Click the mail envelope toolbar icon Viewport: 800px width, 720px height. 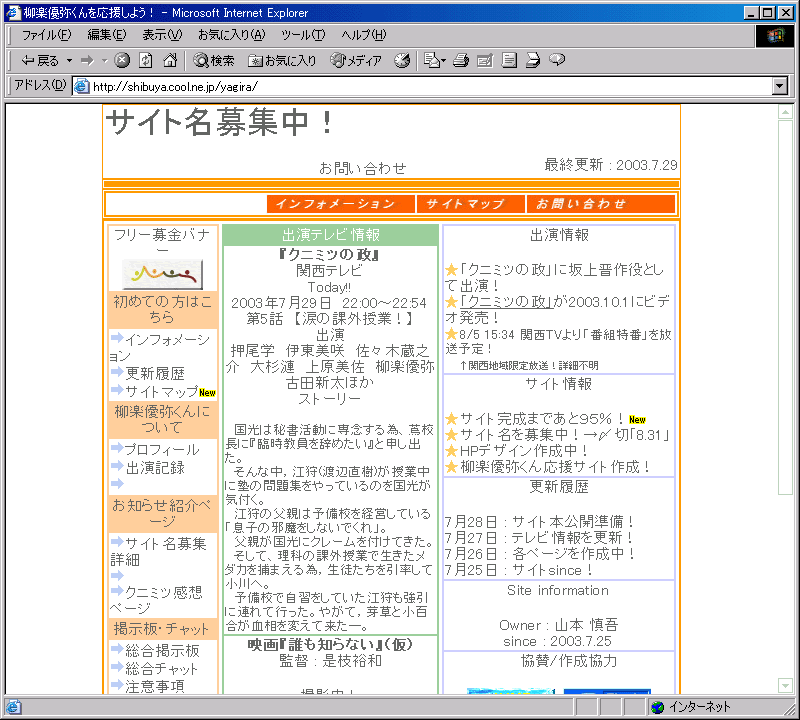coord(432,61)
